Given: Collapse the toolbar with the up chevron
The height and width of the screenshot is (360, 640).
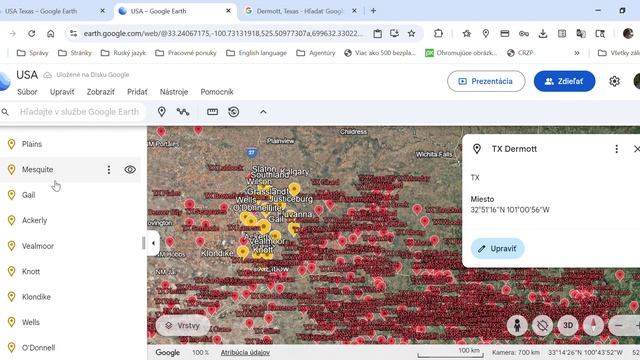Looking at the screenshot, I should pyautogui.click(x=263, y=112).
